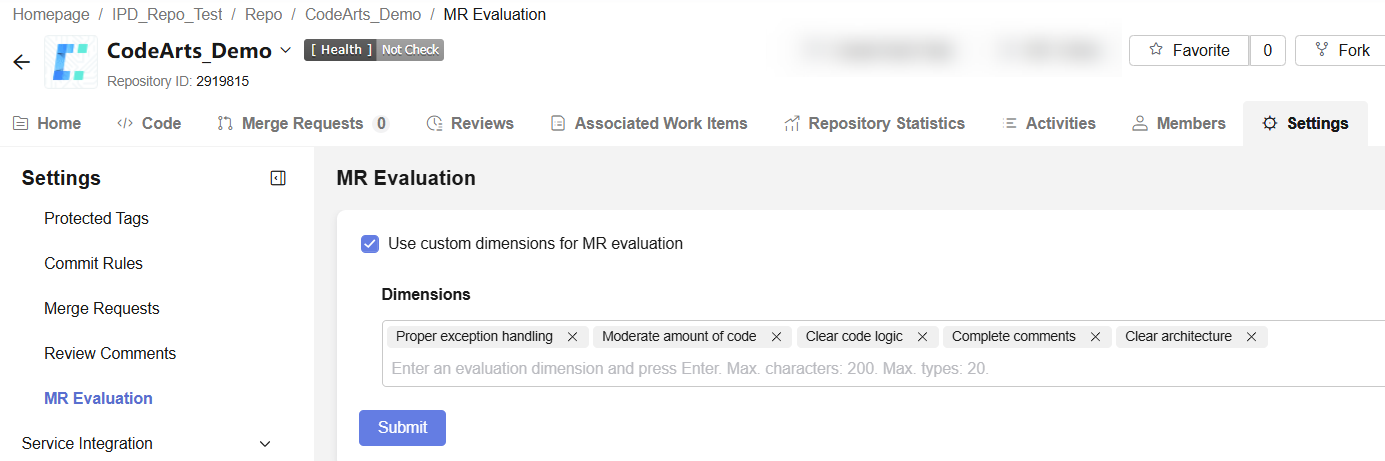Remove the Proper exception handling tag
Image resolution: width=1385 pixels, height=461 pixels.
572,337
